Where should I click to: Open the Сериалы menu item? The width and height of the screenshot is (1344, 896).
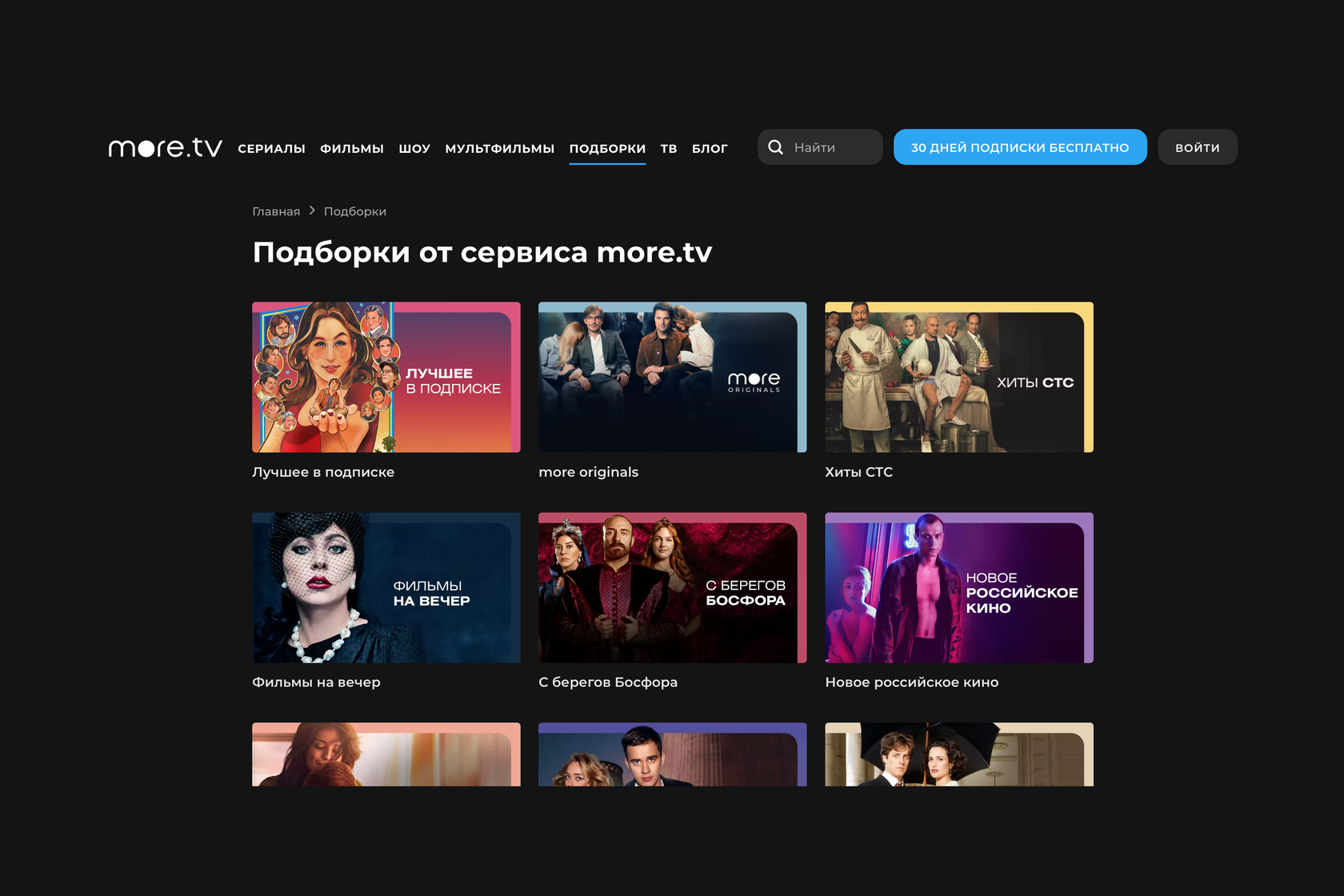[x=271, y=148]
